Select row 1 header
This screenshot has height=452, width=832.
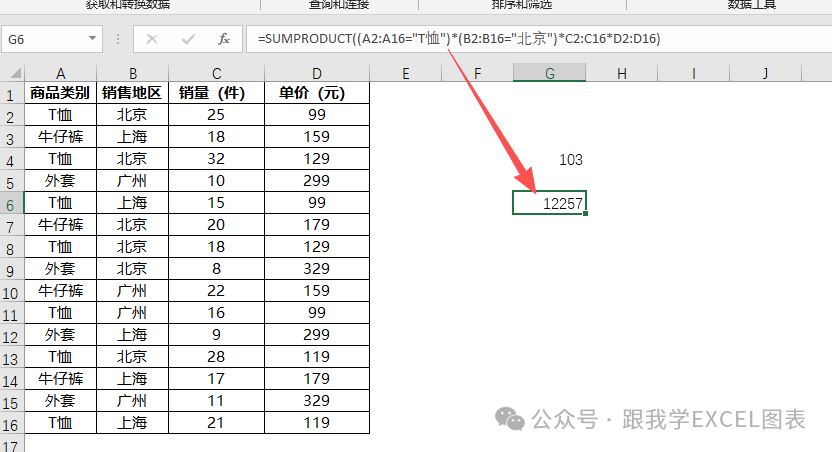11,94
